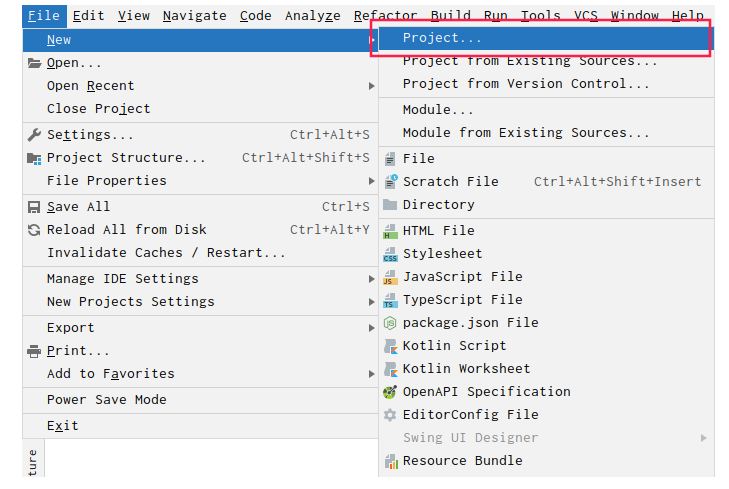The image size is (729, 489).
Task: Click the Kotlin Worksheet icon
Action: [x=391, y=369]
